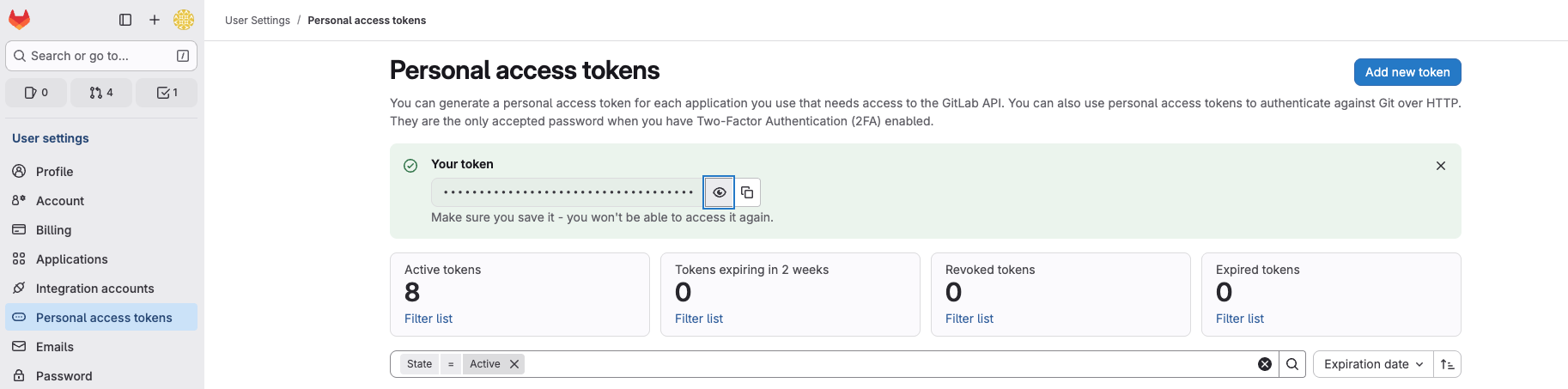
Task: Click the User Settings breadcrumb
Action: (x=258, y=21)
